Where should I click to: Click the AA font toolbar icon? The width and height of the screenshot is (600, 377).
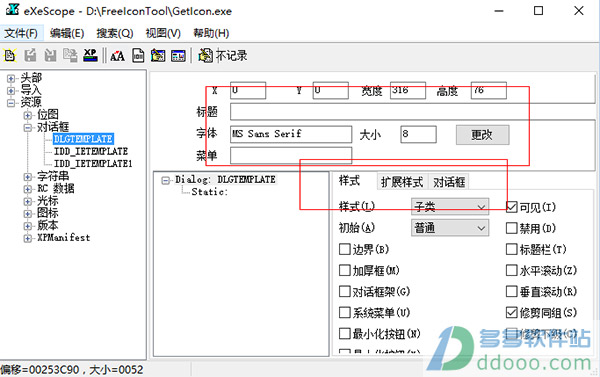[x=117, y=56]
